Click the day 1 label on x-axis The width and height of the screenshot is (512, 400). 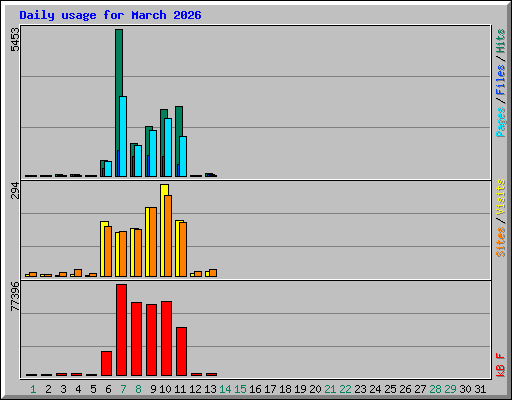[x=33, y=389]
